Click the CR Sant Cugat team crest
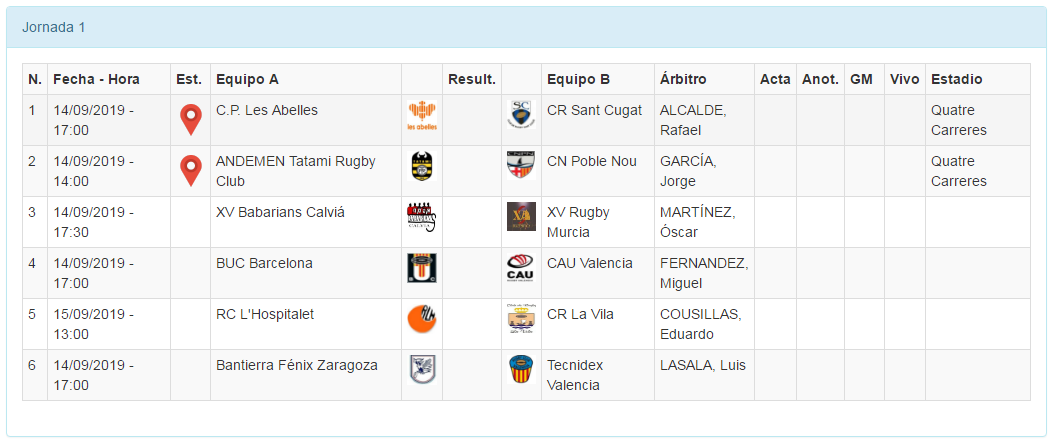This screenshot has height=443, width=1052. (521, 115)
